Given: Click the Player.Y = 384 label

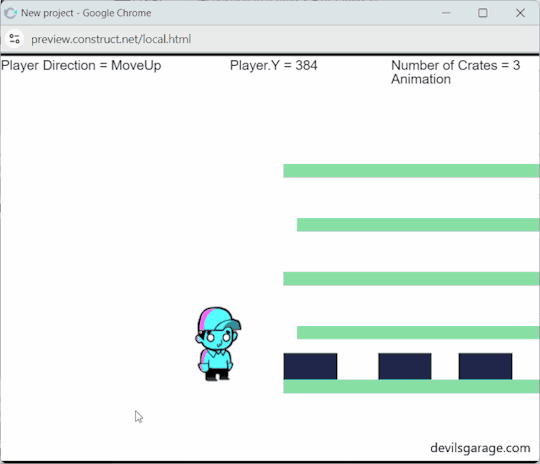Looking at the screenshot, I should point(273,65).
